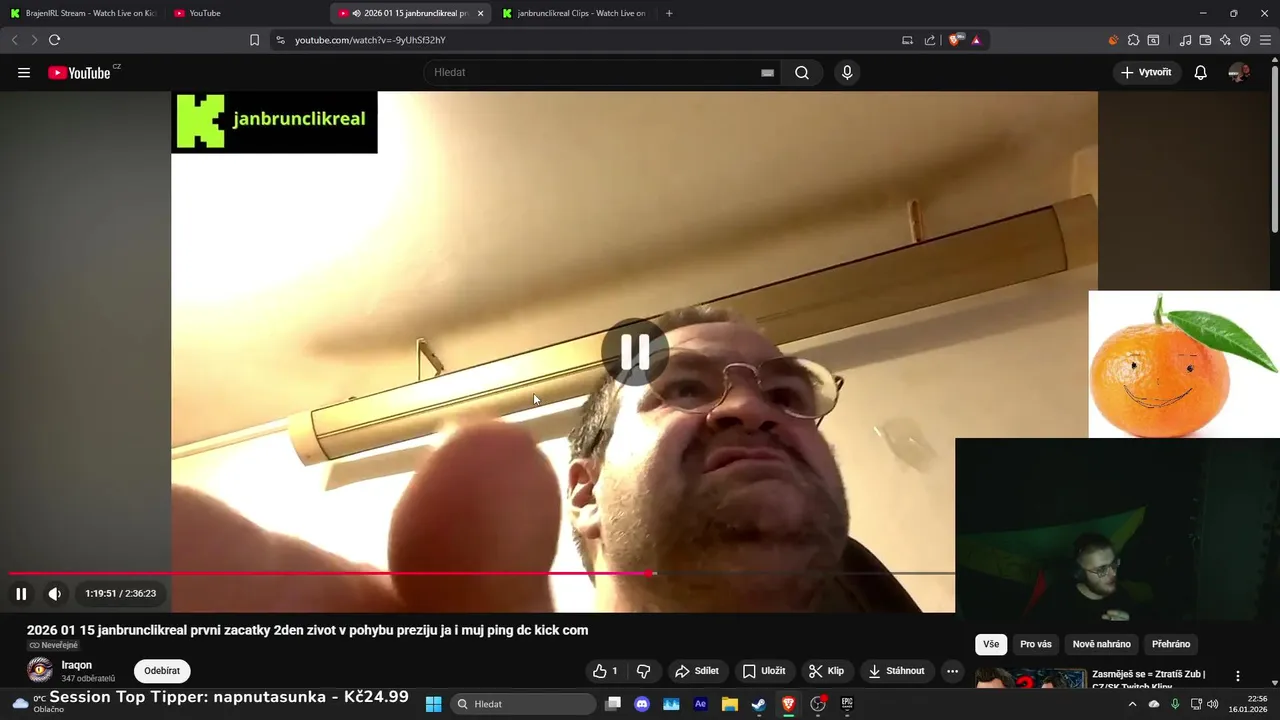Open Brave playlist music note icon

(x=1186, y=40)
